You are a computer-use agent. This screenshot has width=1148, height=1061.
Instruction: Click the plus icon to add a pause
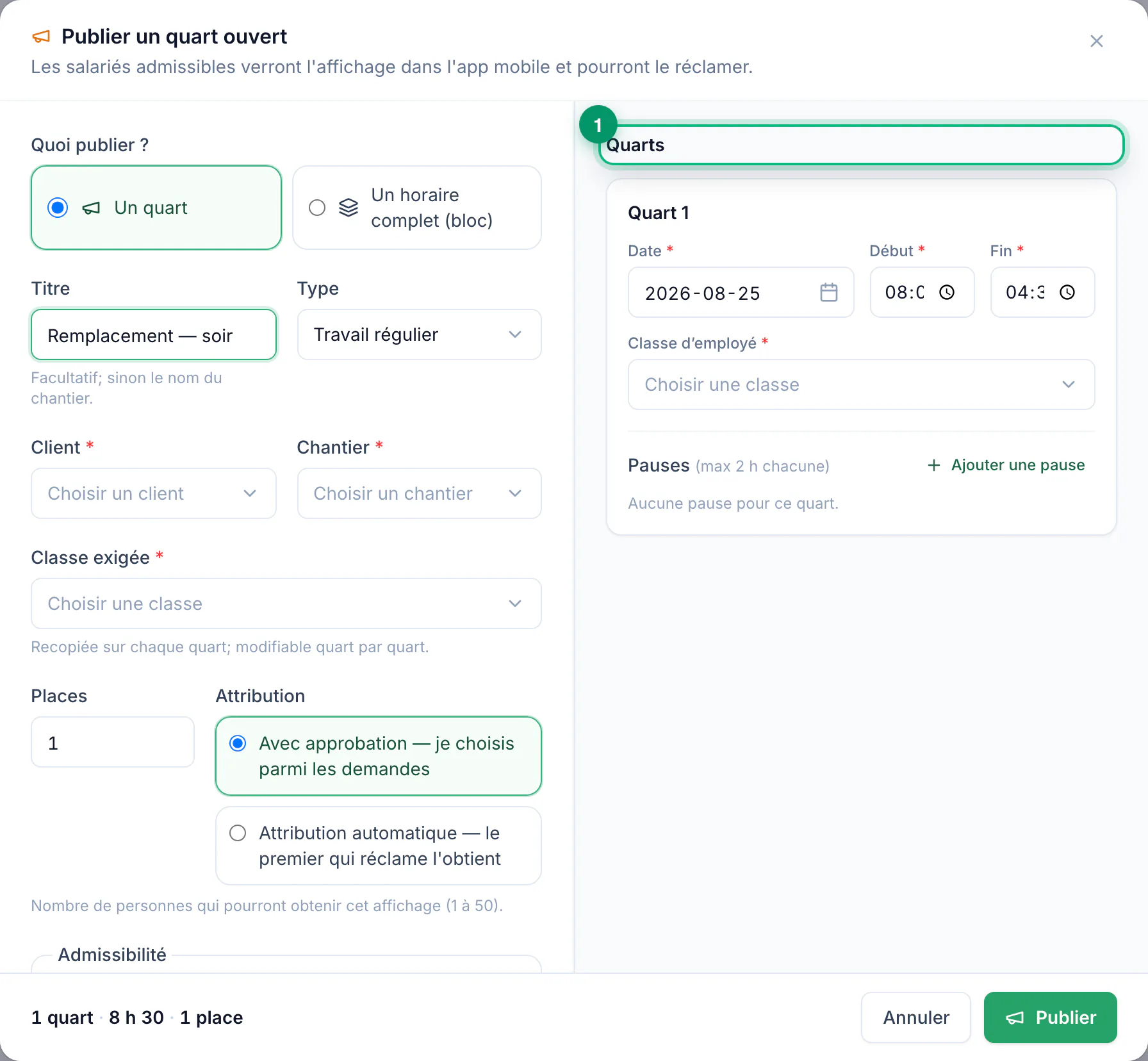pos(934,465)
